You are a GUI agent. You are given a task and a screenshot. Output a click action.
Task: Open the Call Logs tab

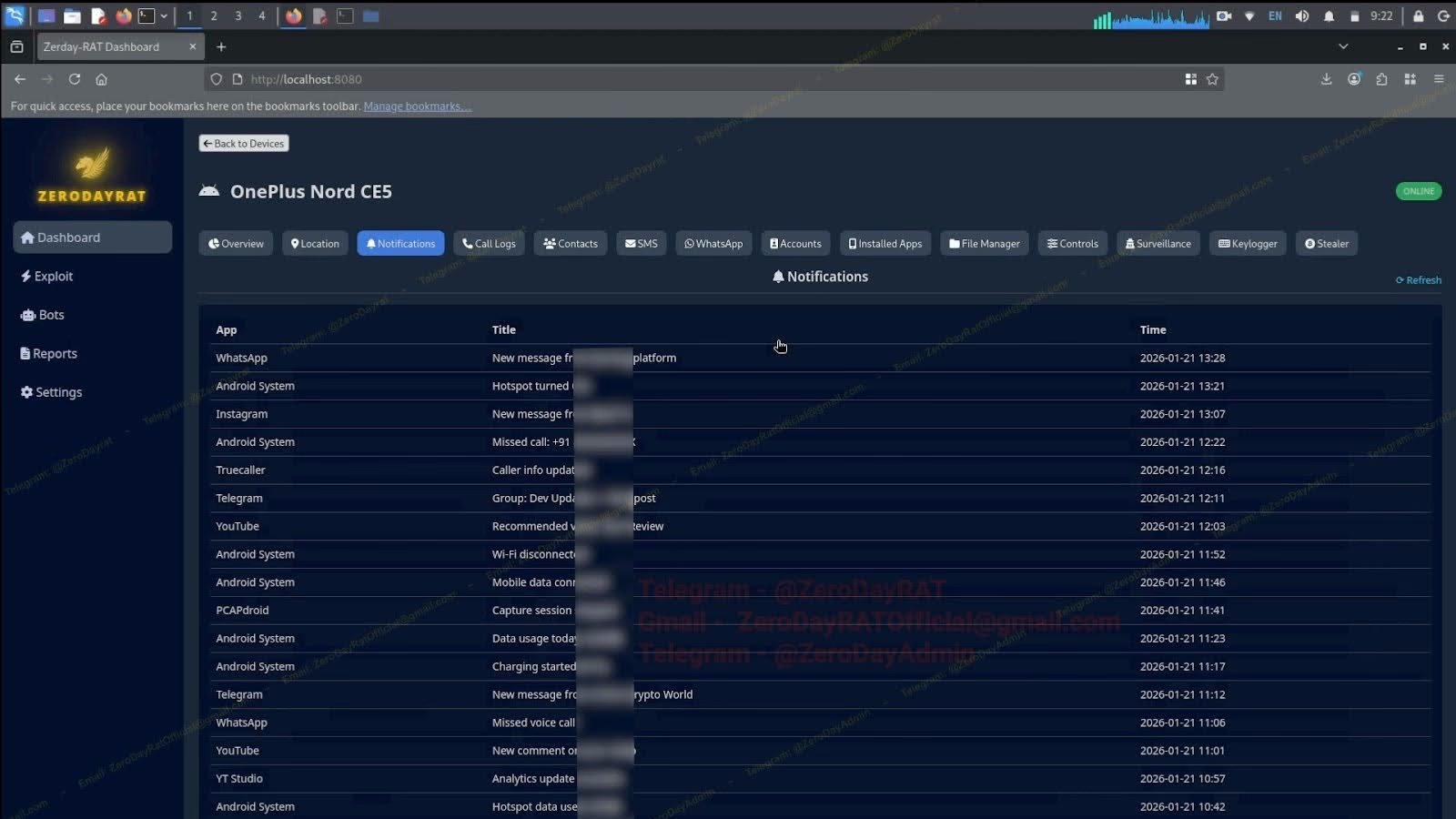(489, 243)
